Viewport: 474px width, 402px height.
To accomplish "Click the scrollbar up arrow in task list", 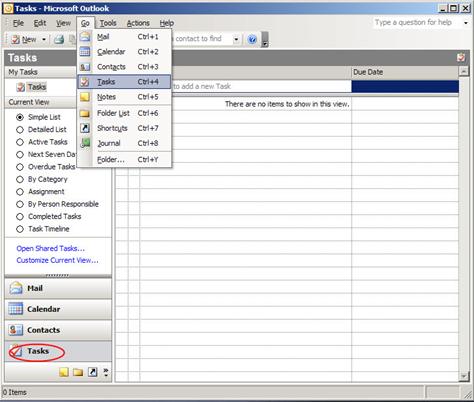I will (464, 71).
